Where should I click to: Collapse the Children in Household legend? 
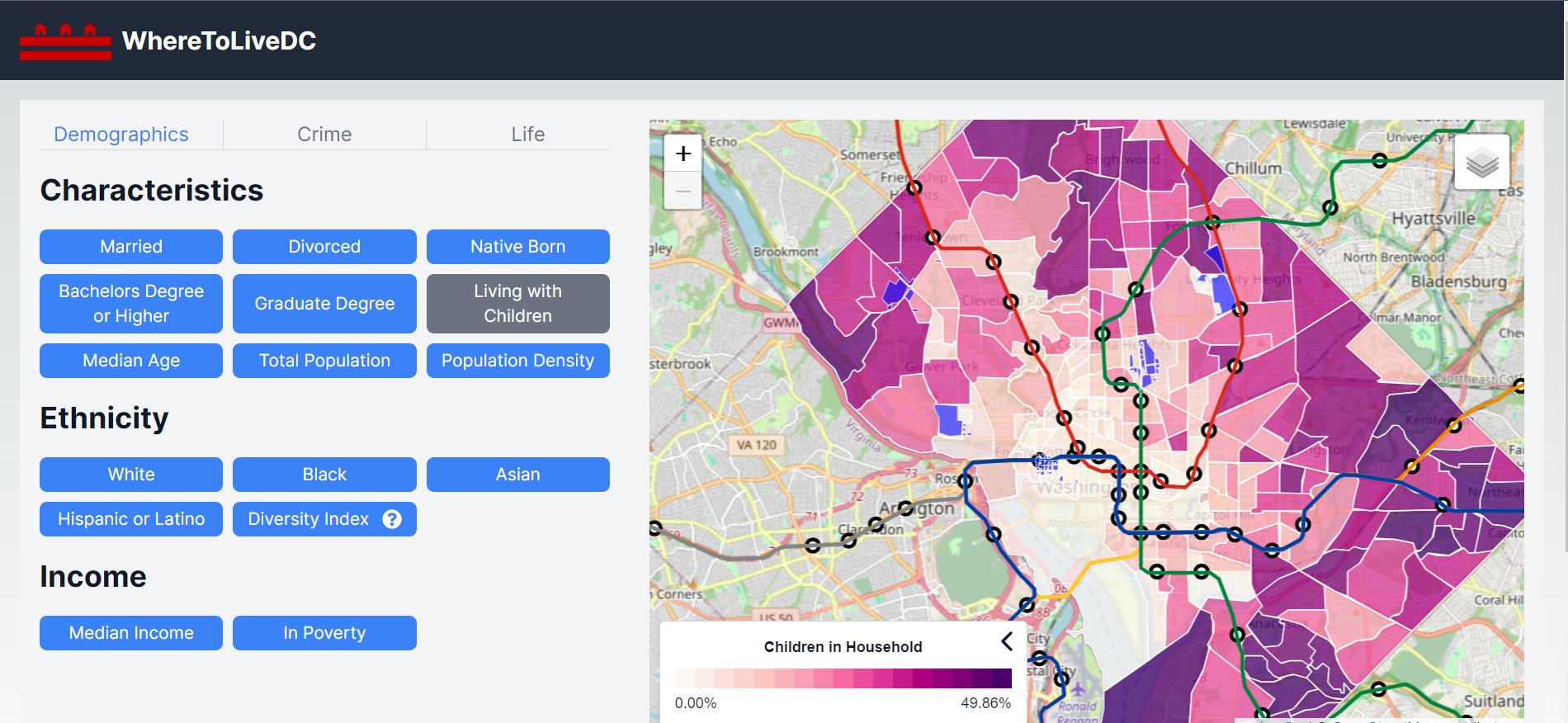[x=1006, y=641]
